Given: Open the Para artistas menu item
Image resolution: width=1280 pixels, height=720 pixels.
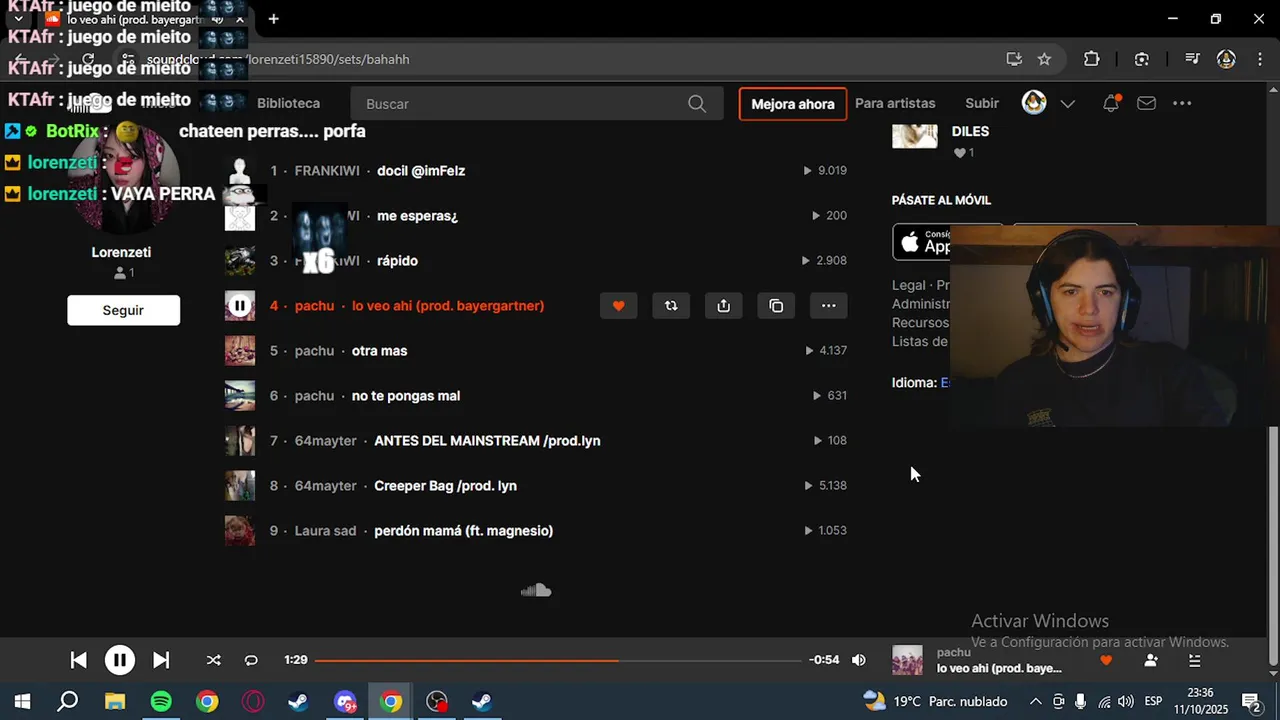Looking at the screenshot, I should click(x=895, y=103).
